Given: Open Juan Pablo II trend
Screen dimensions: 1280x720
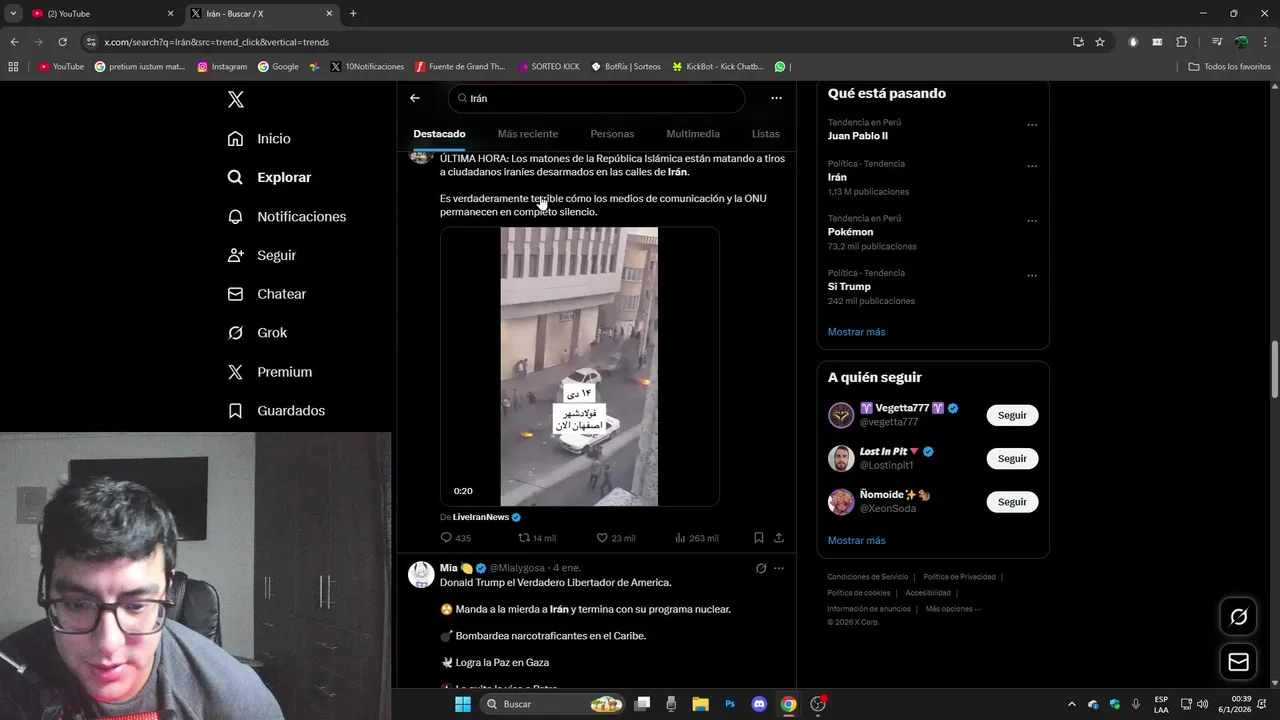Looking at the screenshot, I should pos(858,136).
